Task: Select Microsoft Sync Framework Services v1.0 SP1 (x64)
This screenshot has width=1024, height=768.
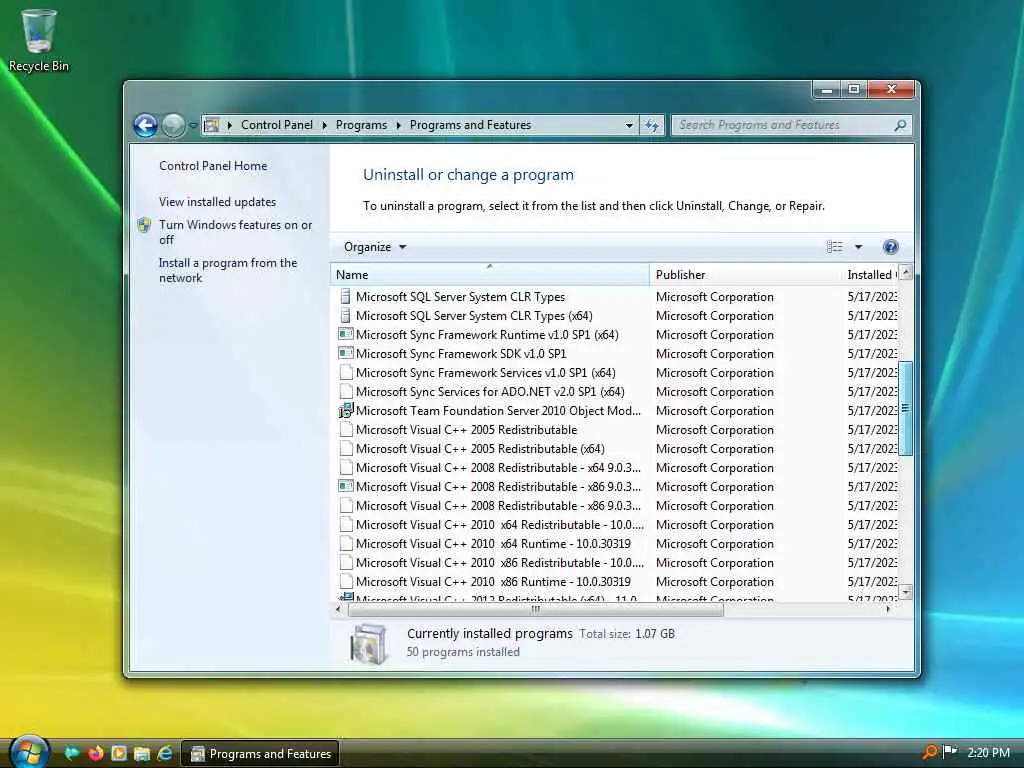Action: click(615, 372)
